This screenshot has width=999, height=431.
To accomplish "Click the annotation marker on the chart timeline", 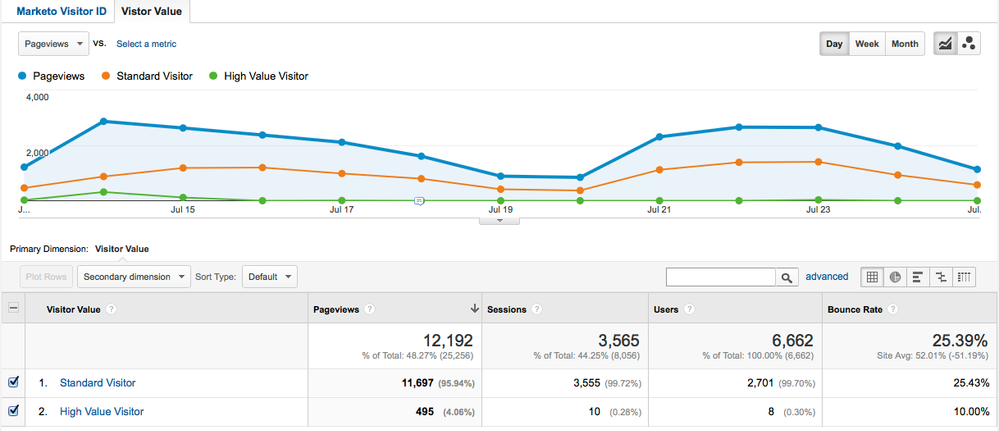I will 420,201.
